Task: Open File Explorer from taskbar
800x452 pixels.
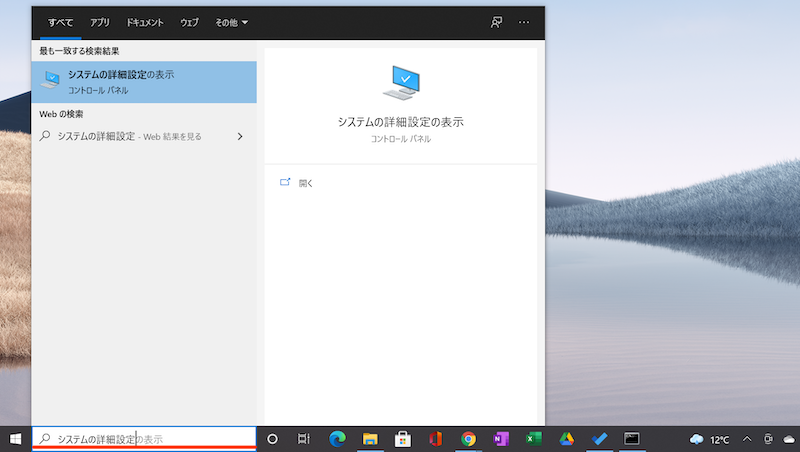Action: [x=370, y=439]
